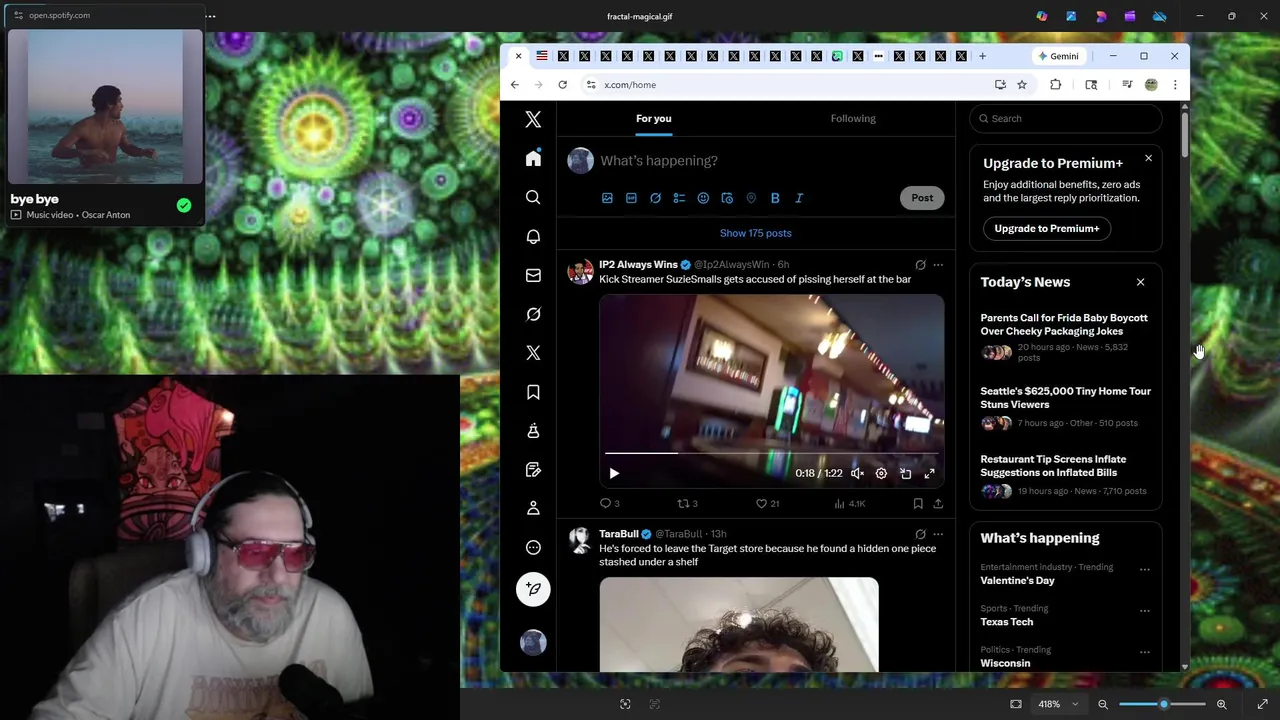
Task: Open the zoom percentage dropdown showing 418%
Action: coord(1058,704)
